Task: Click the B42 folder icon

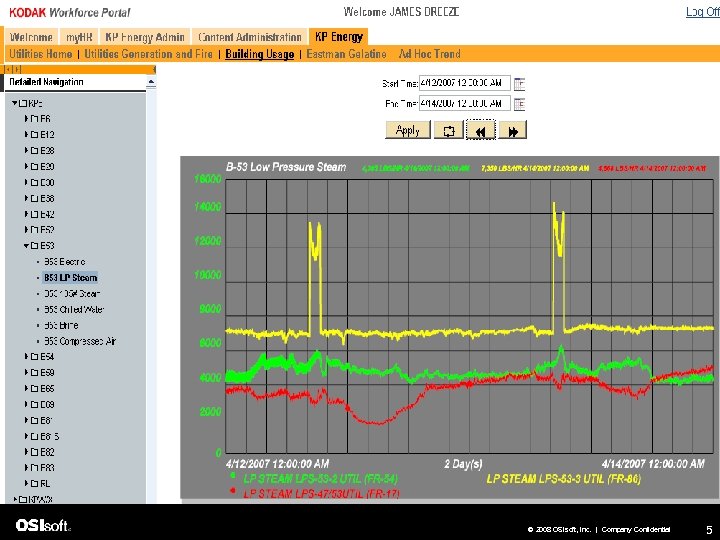Action: [34, 214]
